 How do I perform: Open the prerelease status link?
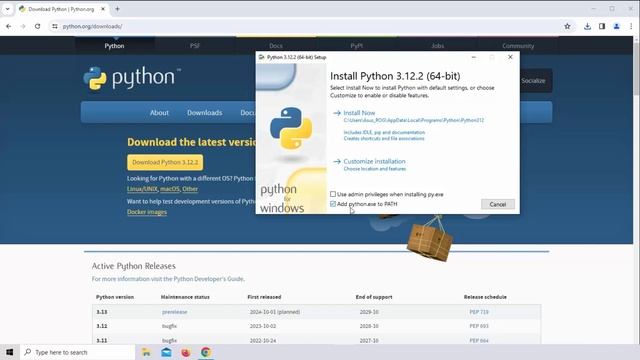tap(174, 312)
